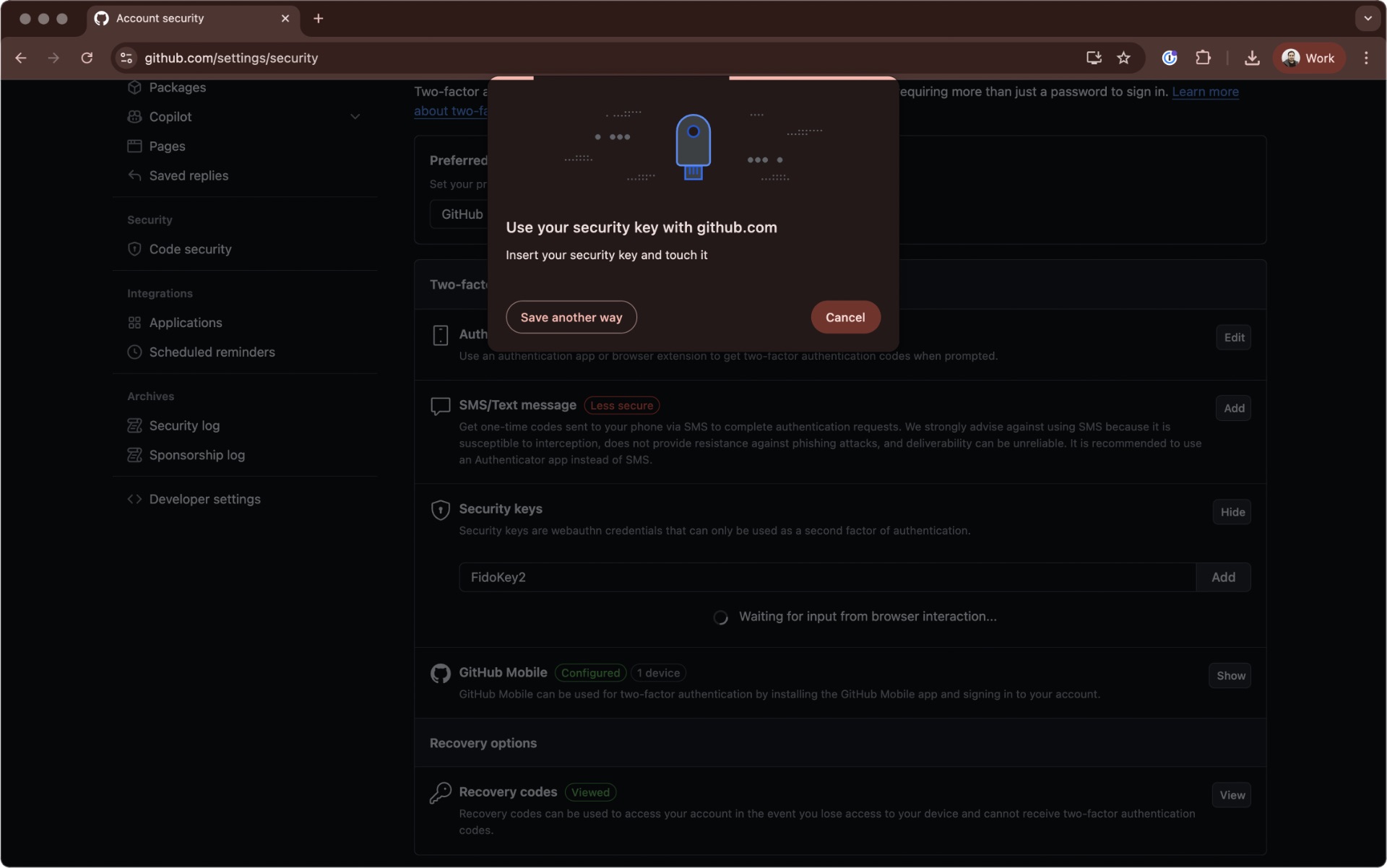Click Add next to the FidoKey2 field
Viewport: 1387px width, 868px height.
(x=1223, y=577)
